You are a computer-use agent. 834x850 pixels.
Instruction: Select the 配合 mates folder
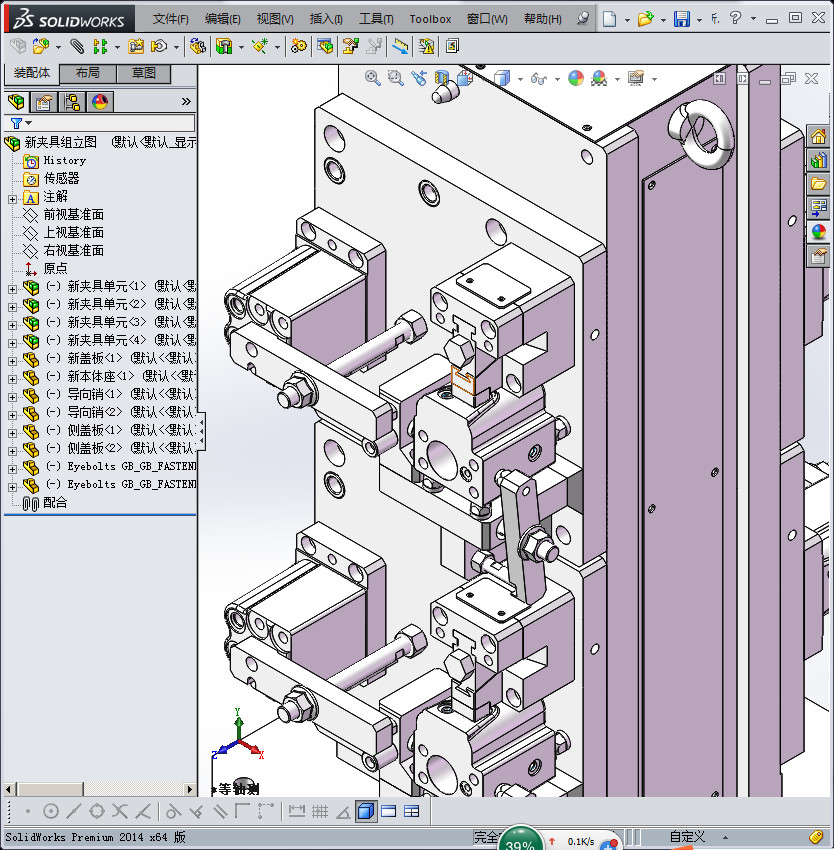[55, 503]
